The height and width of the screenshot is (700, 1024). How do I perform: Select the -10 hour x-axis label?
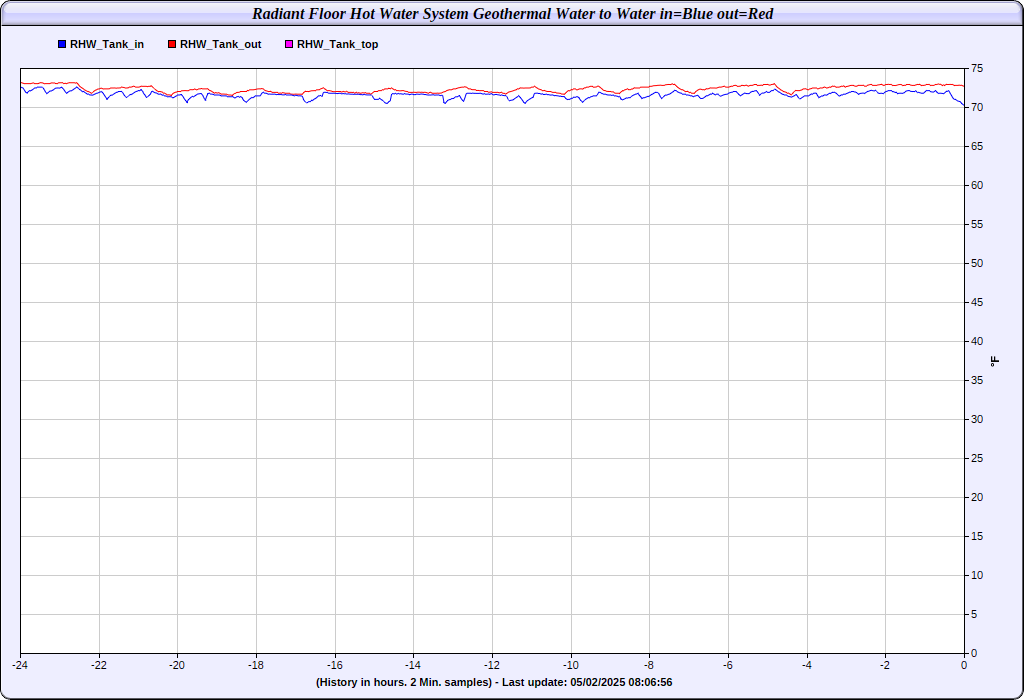571,665
